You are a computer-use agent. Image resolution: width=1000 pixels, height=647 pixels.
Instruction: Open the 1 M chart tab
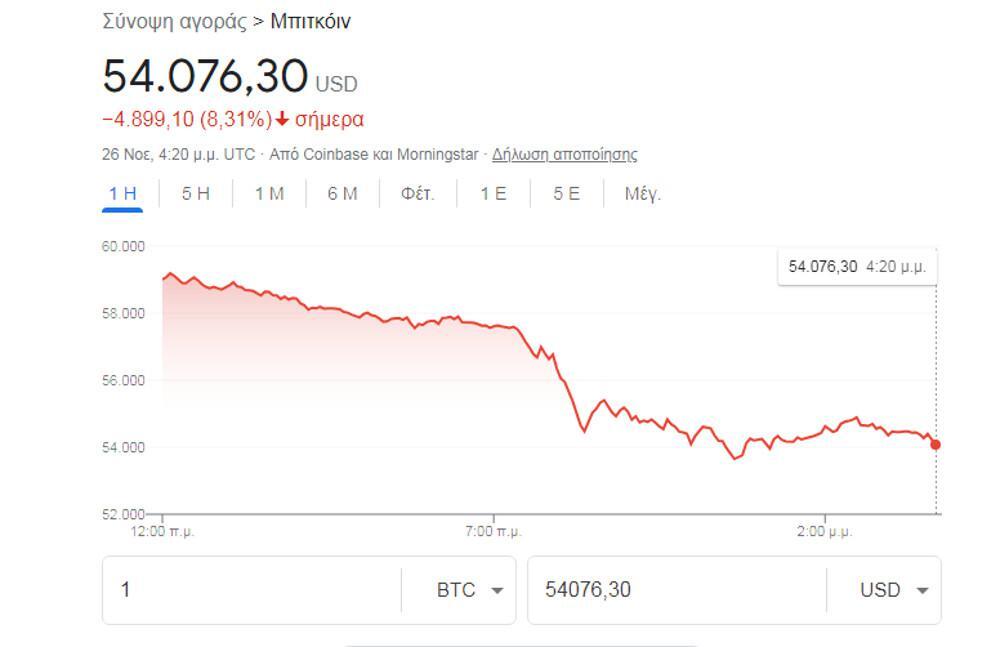pos(269,194)
